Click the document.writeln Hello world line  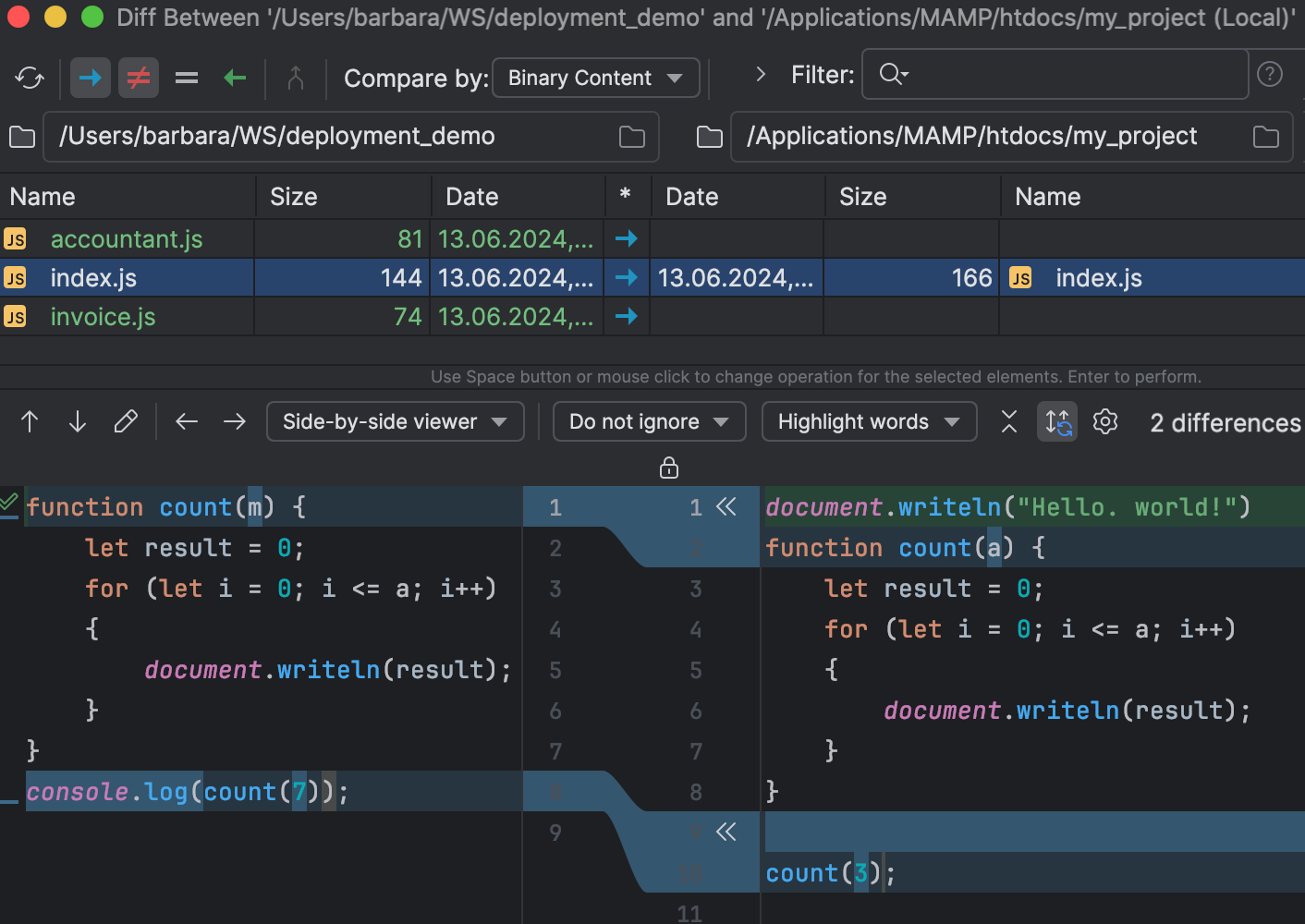[x=1007, y=507]
